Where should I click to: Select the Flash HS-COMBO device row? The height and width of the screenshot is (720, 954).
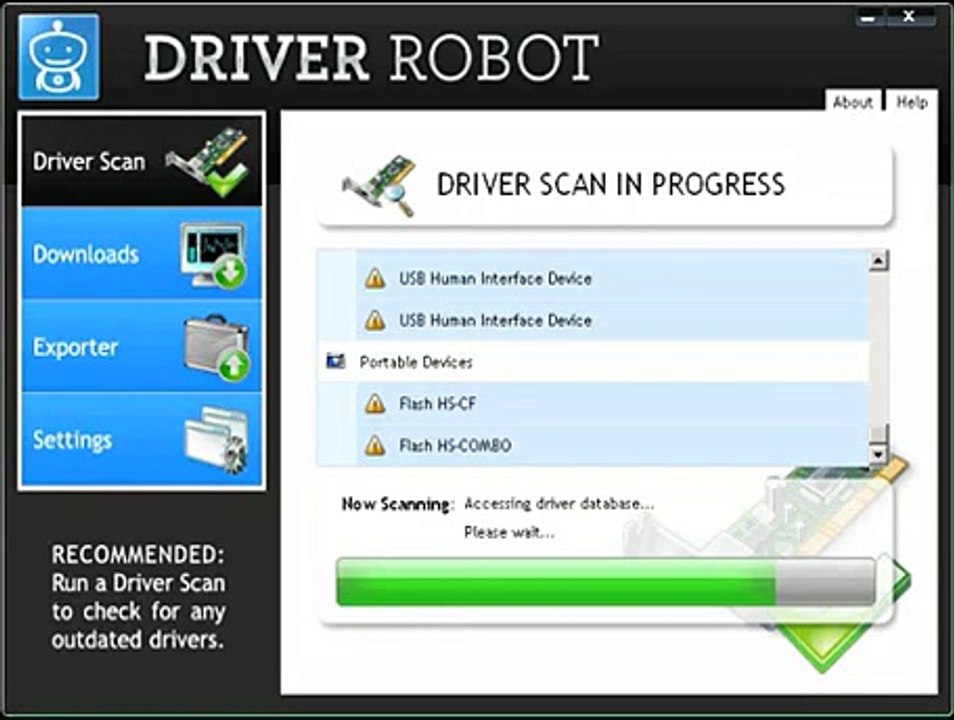click(x=612, y=445)
